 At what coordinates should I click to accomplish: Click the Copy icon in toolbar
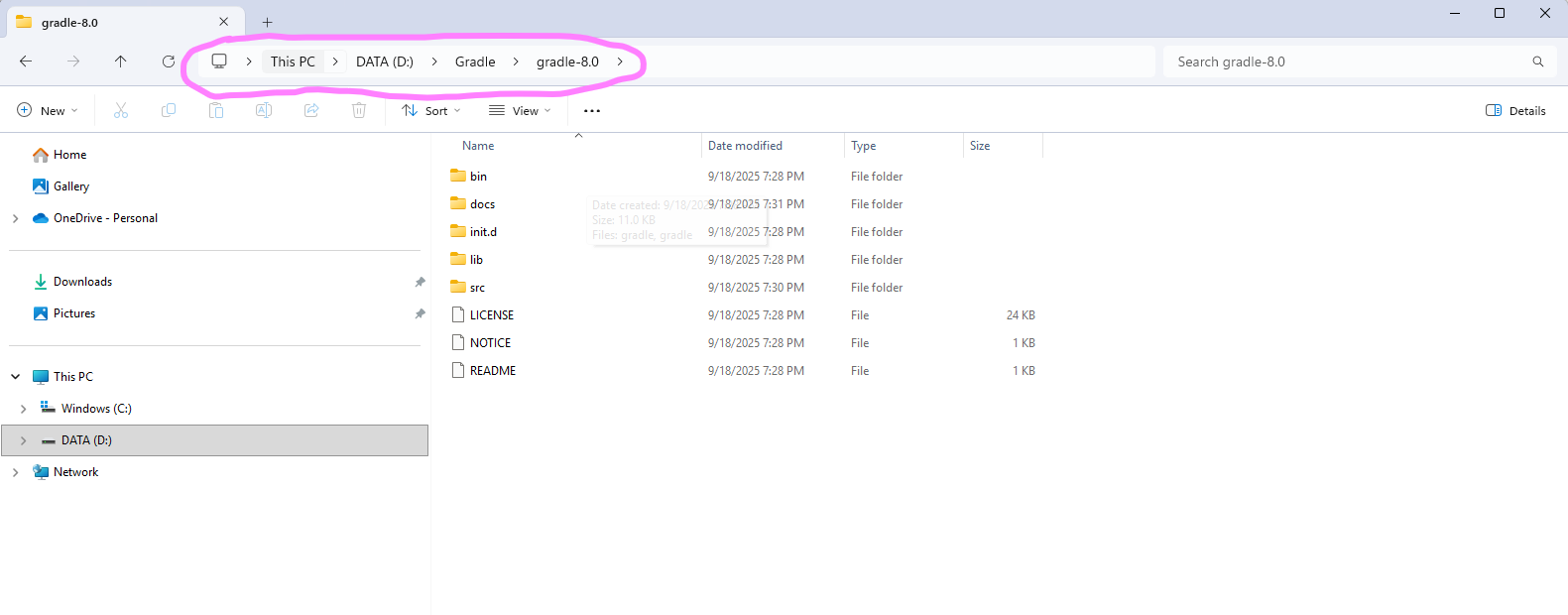pyautogui.click(x=169, y=110)
